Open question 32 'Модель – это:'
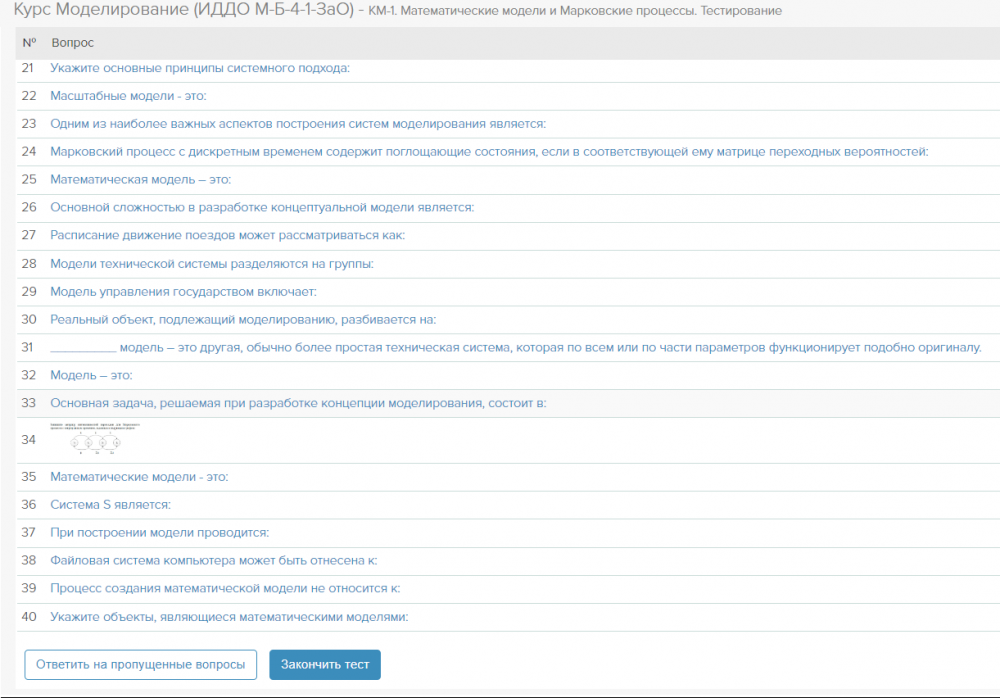Image resolution: width=1000 pixels, height=698 pixels. [x=91, y=375]
